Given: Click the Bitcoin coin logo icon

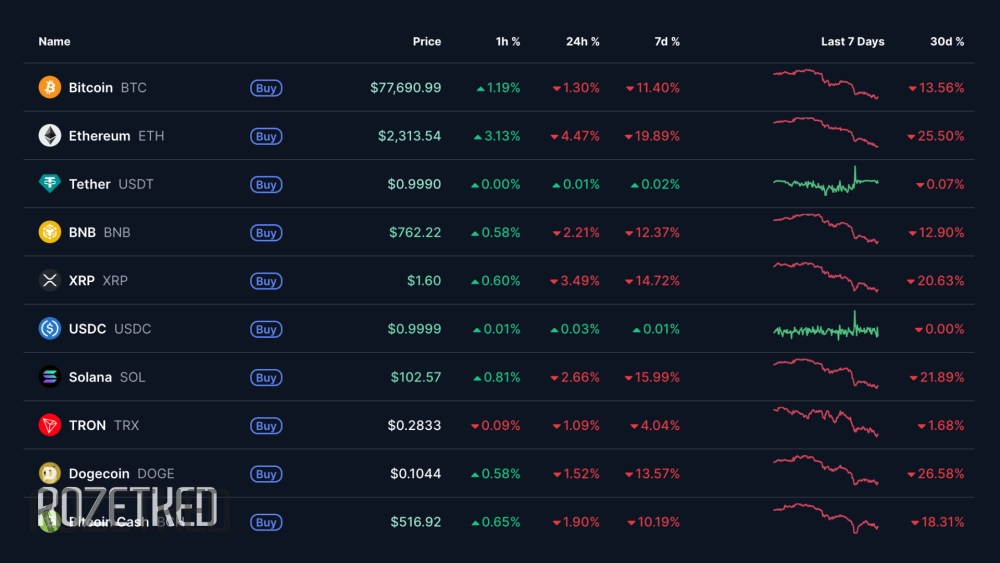Looking at the screenshot, I should tap(50, 88).
